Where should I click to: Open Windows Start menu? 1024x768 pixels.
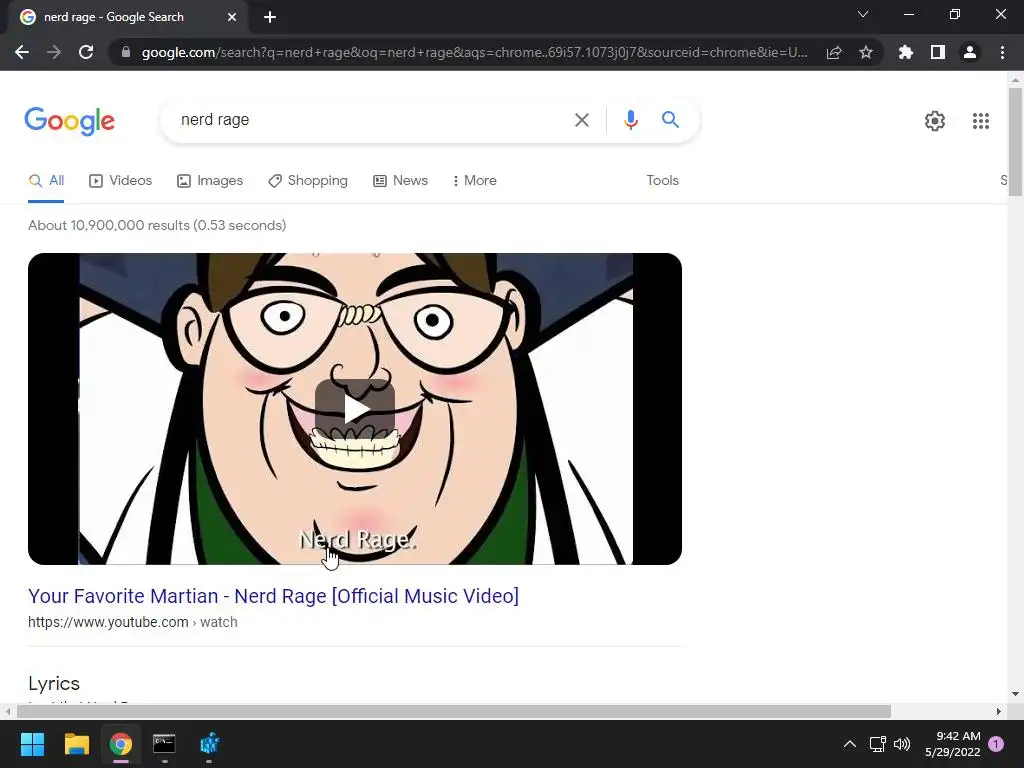[32, 744]
